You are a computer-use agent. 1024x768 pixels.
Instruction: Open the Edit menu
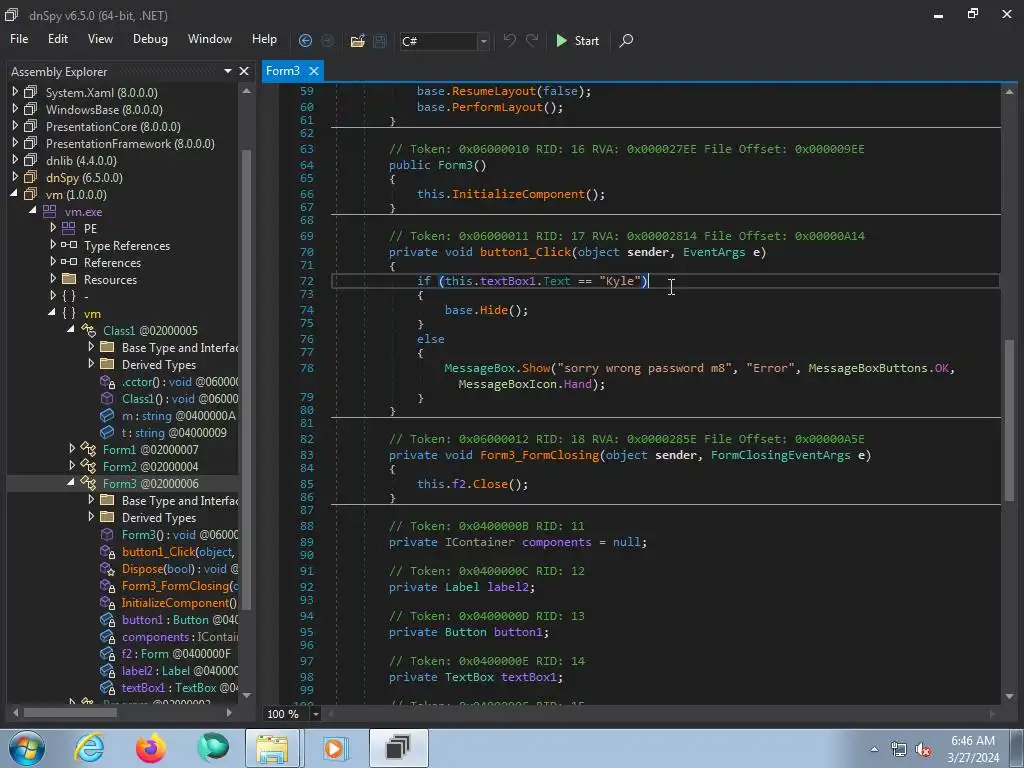(57, 39)
